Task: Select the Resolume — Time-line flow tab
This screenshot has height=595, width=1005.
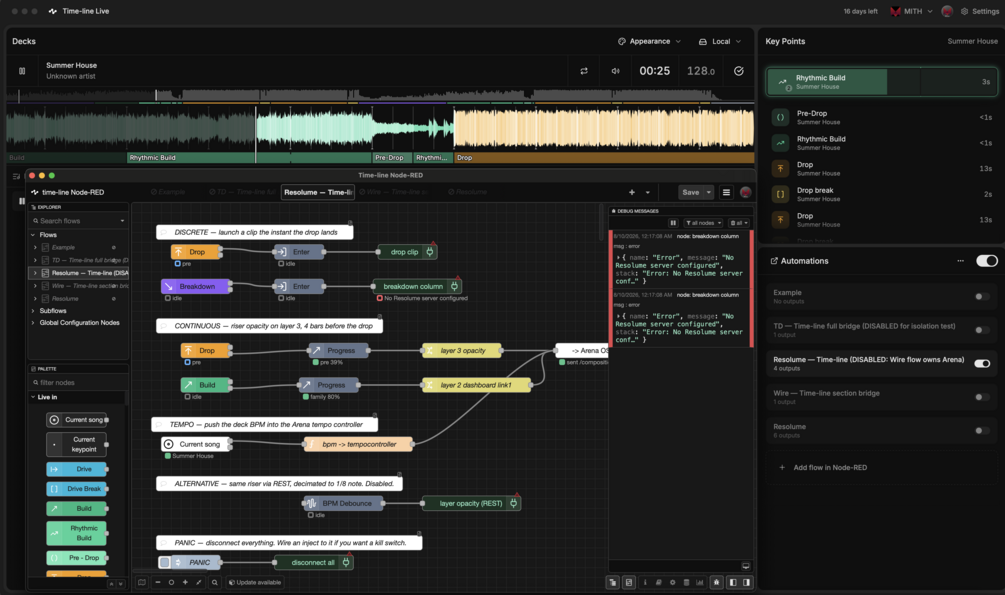Action: coord(318,192)
